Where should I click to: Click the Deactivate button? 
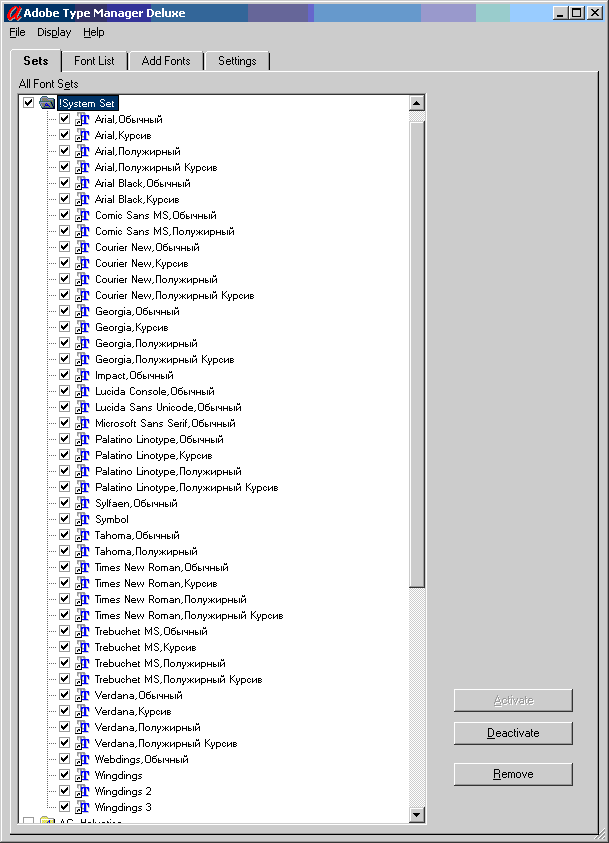click(x=513, y=733)
